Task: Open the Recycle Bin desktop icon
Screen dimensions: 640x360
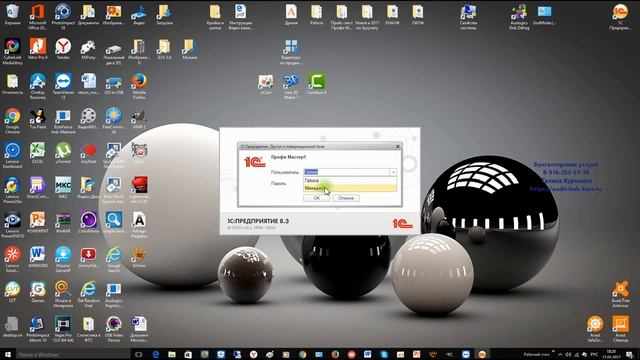Action: click(12, 14)
